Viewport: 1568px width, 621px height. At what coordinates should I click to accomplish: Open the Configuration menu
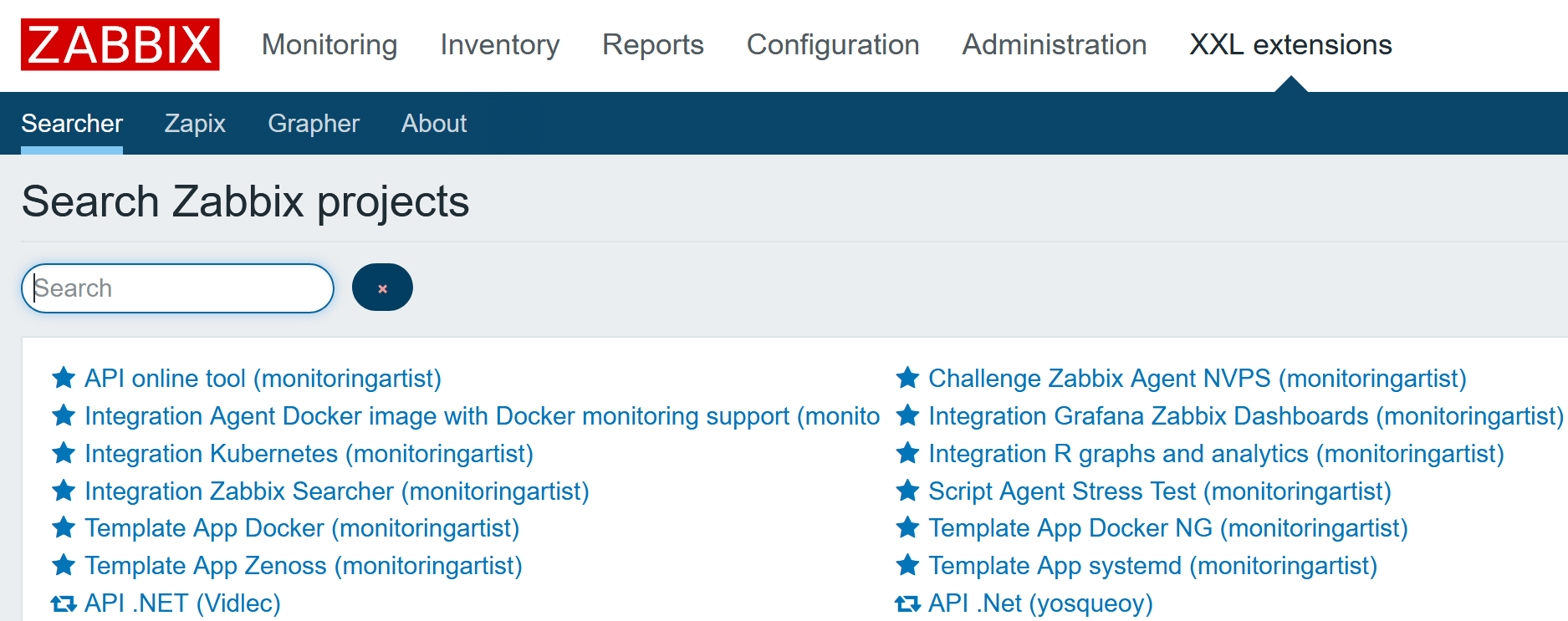[x=833, y=45]
